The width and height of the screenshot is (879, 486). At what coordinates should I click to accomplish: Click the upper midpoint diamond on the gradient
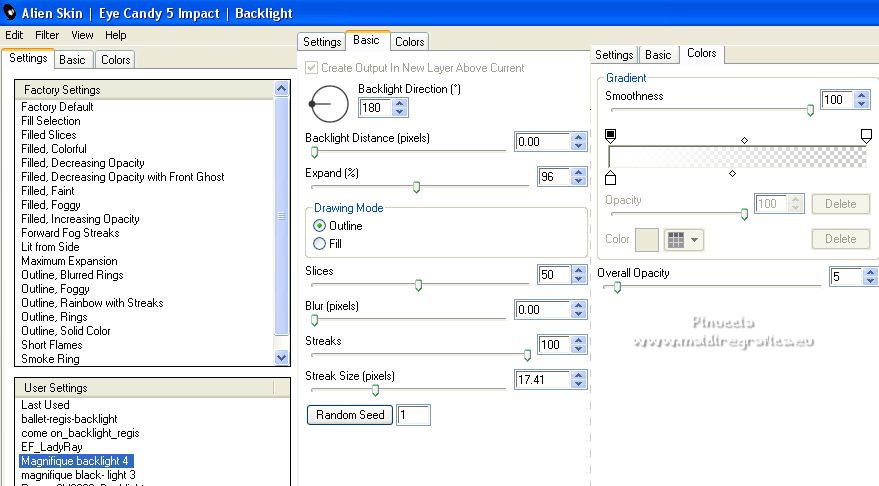coord(744,140)
